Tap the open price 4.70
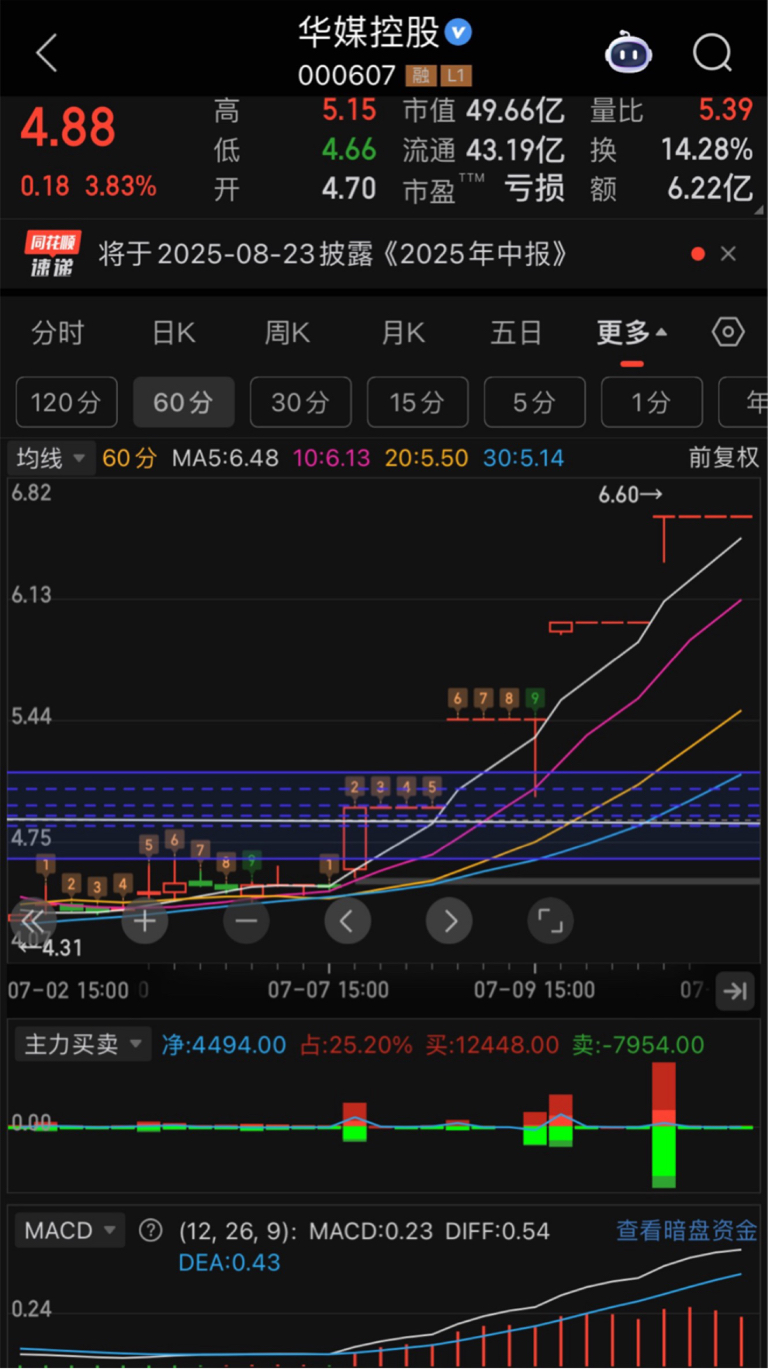Screen dimensions: 768x1369 (349, 188)
